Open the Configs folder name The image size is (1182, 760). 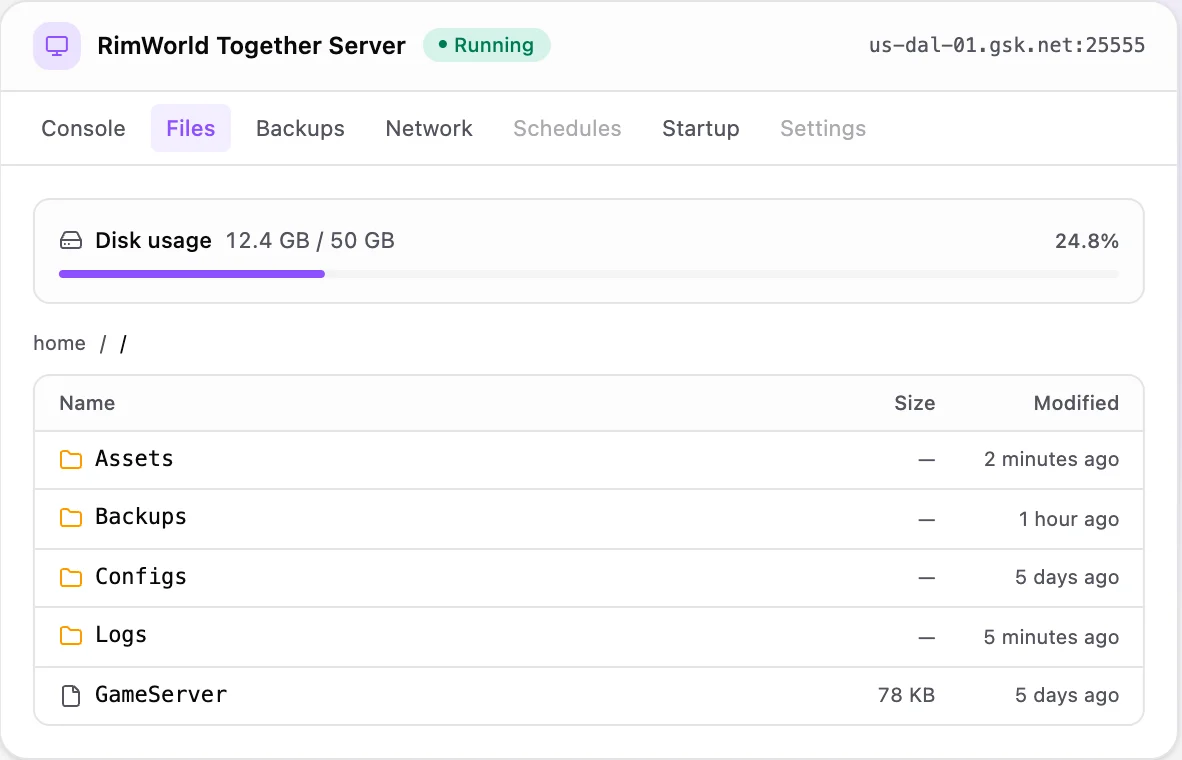tap(140, 577)
